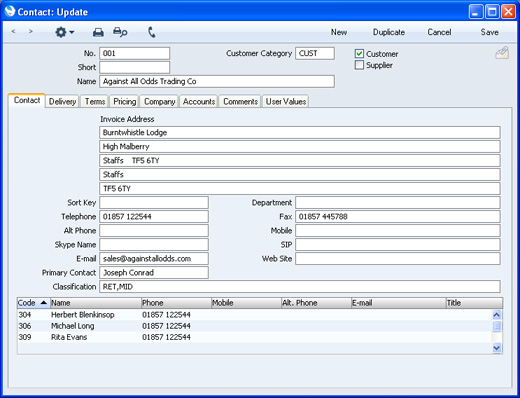
Task: Switch to the Delivery tab
Action: click(62, 101)
